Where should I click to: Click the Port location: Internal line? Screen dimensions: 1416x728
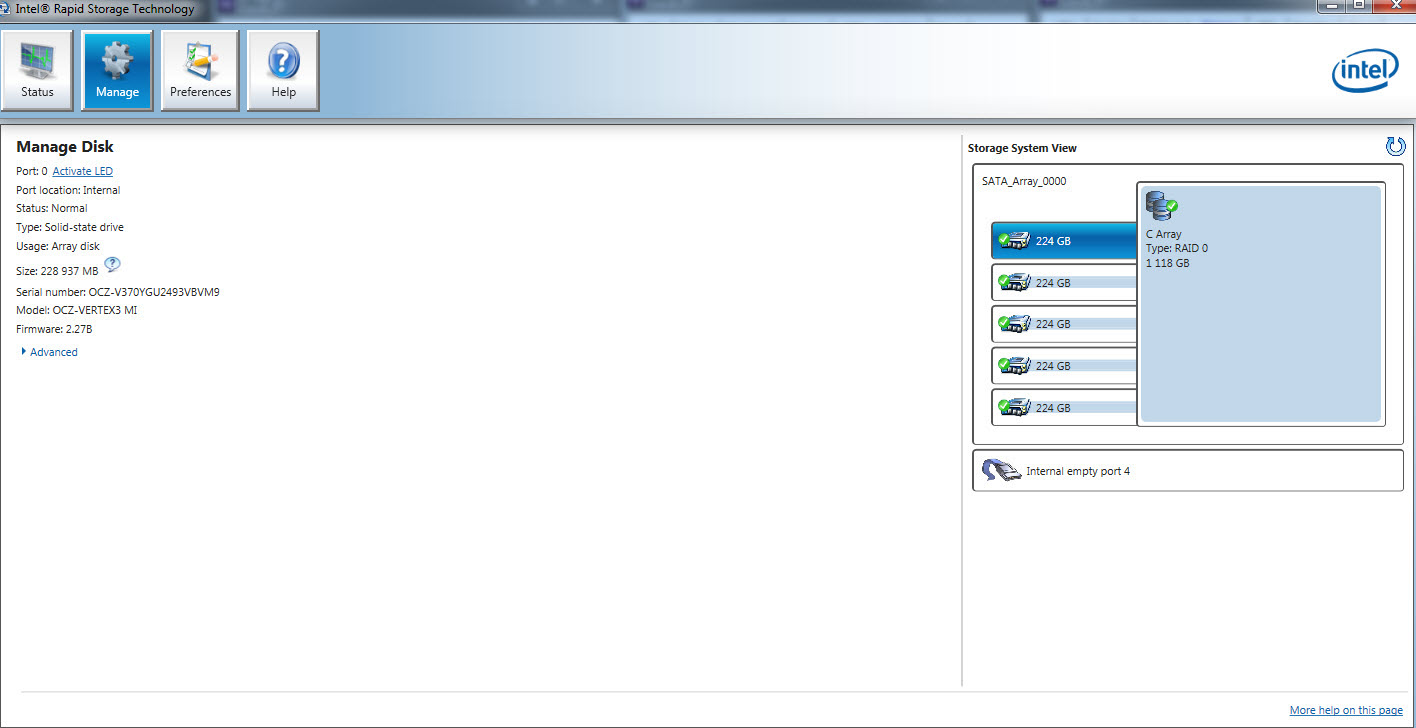click(x=68, y=190)
